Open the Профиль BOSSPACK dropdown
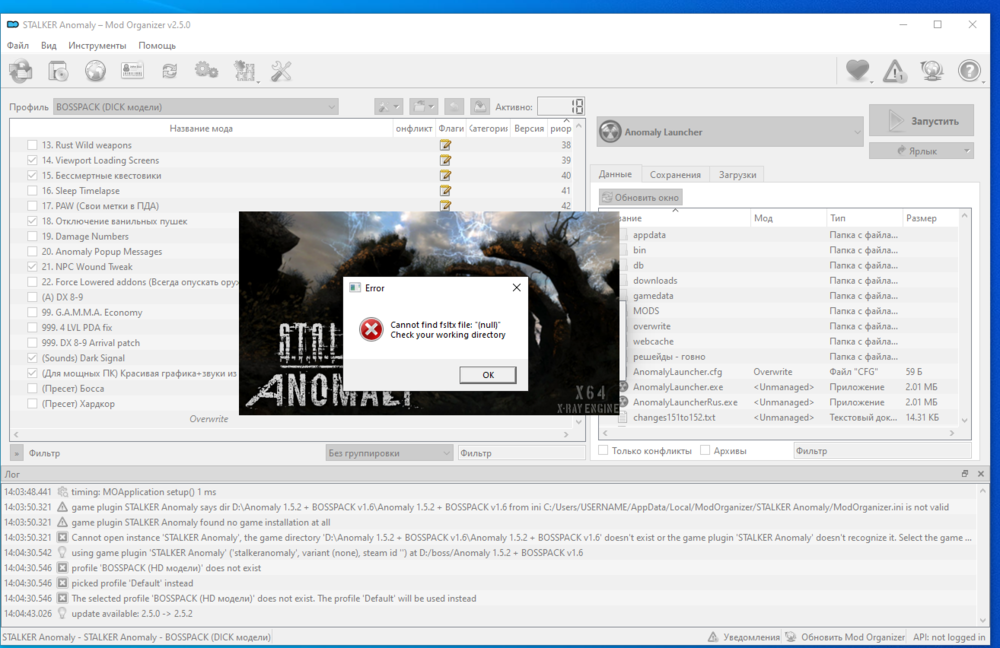 [196, 107]
